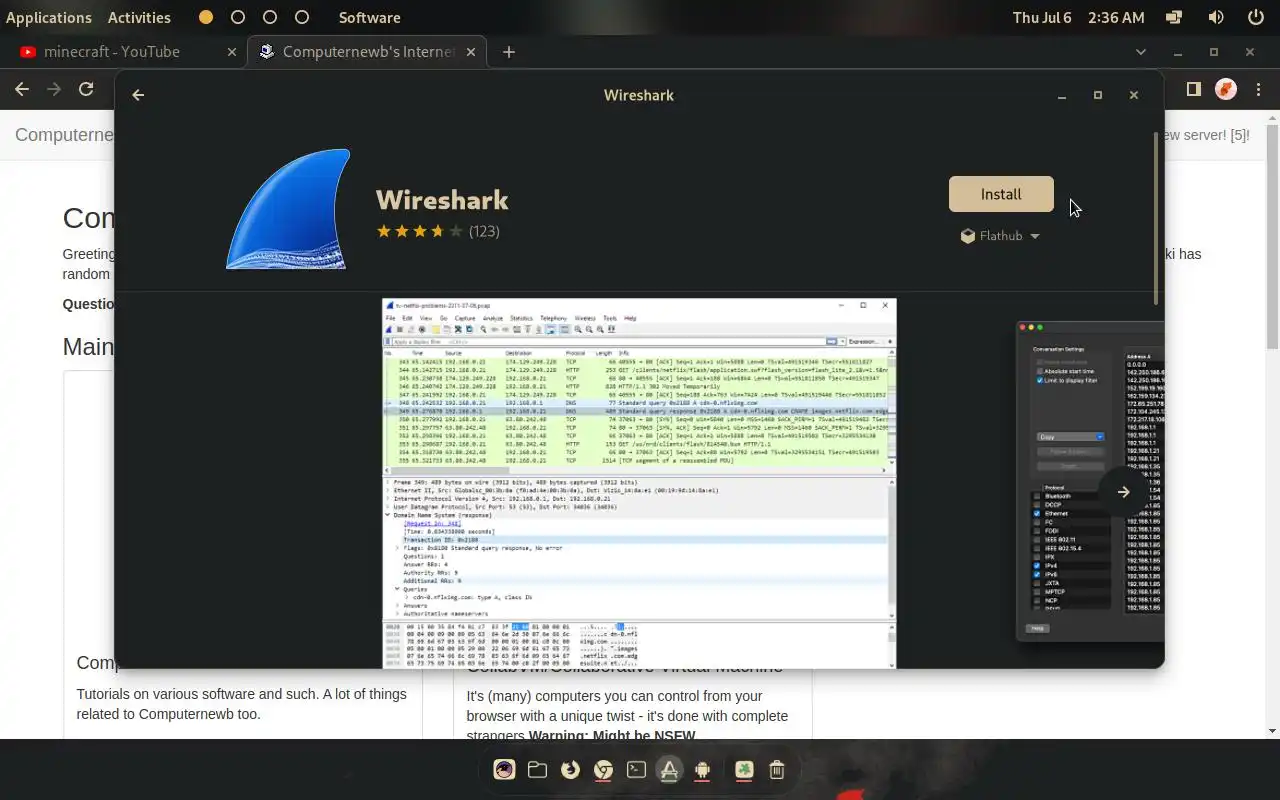
Task: Click the Tutorials on various software paragraph
Action: pyautogui.click(x=242, y=704)
